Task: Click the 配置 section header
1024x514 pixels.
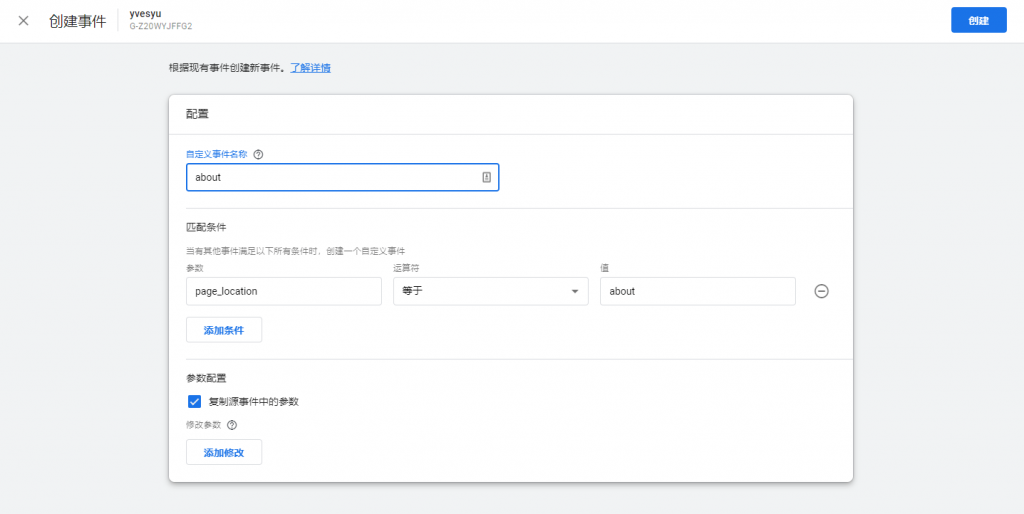Action: click(x=197, y=114)
